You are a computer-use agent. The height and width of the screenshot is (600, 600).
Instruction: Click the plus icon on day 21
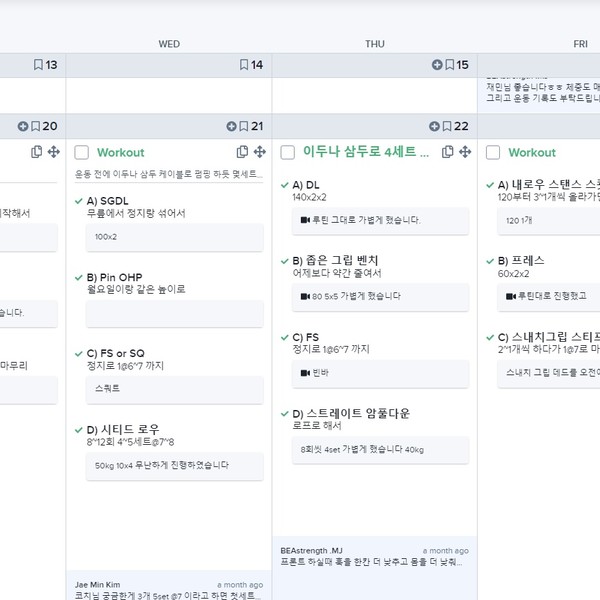[x=231, y=126]
